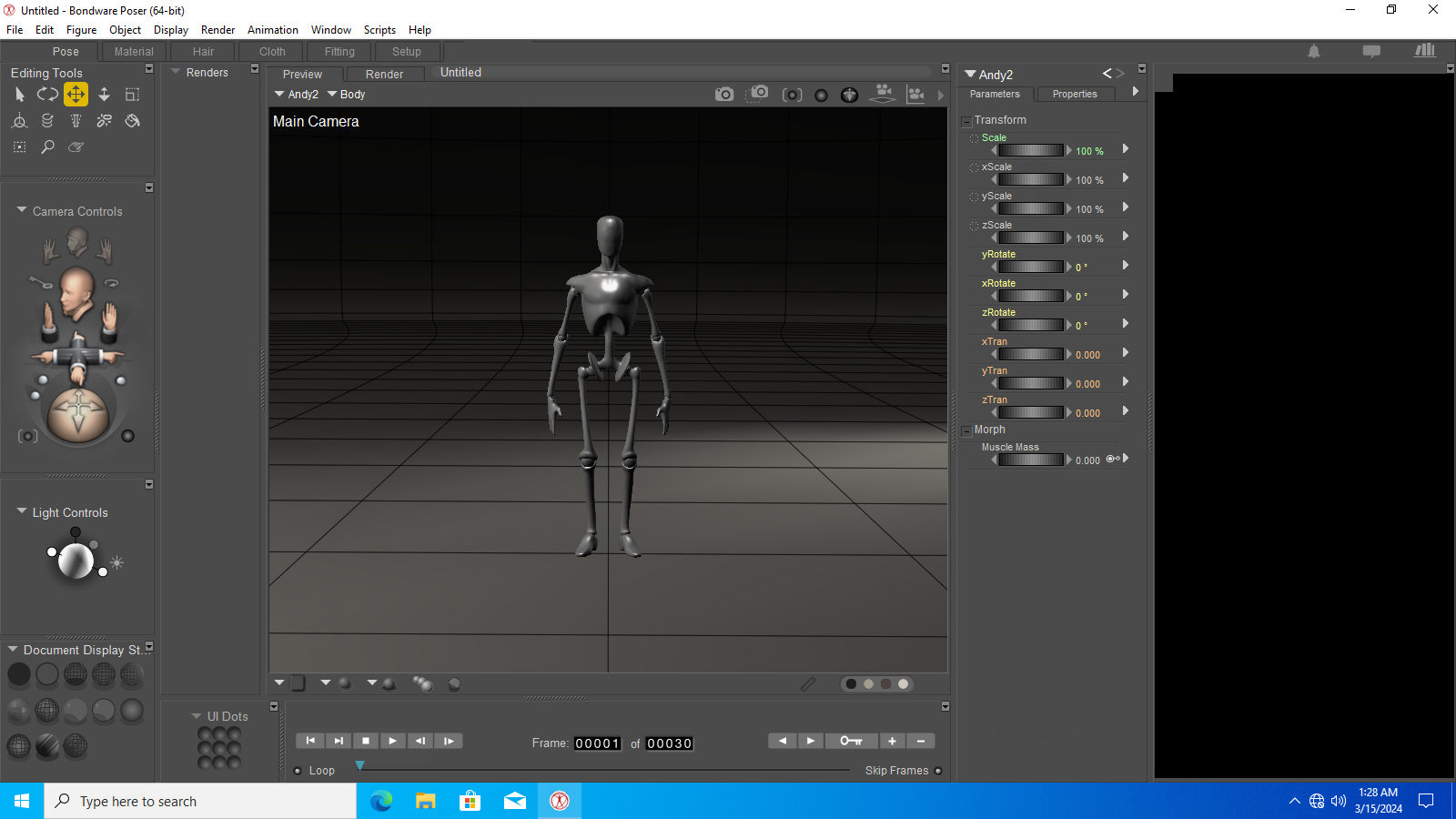Open the Figure menu
The width and height of the screenshot is (1456, 819).
click(x=81, y=30)
